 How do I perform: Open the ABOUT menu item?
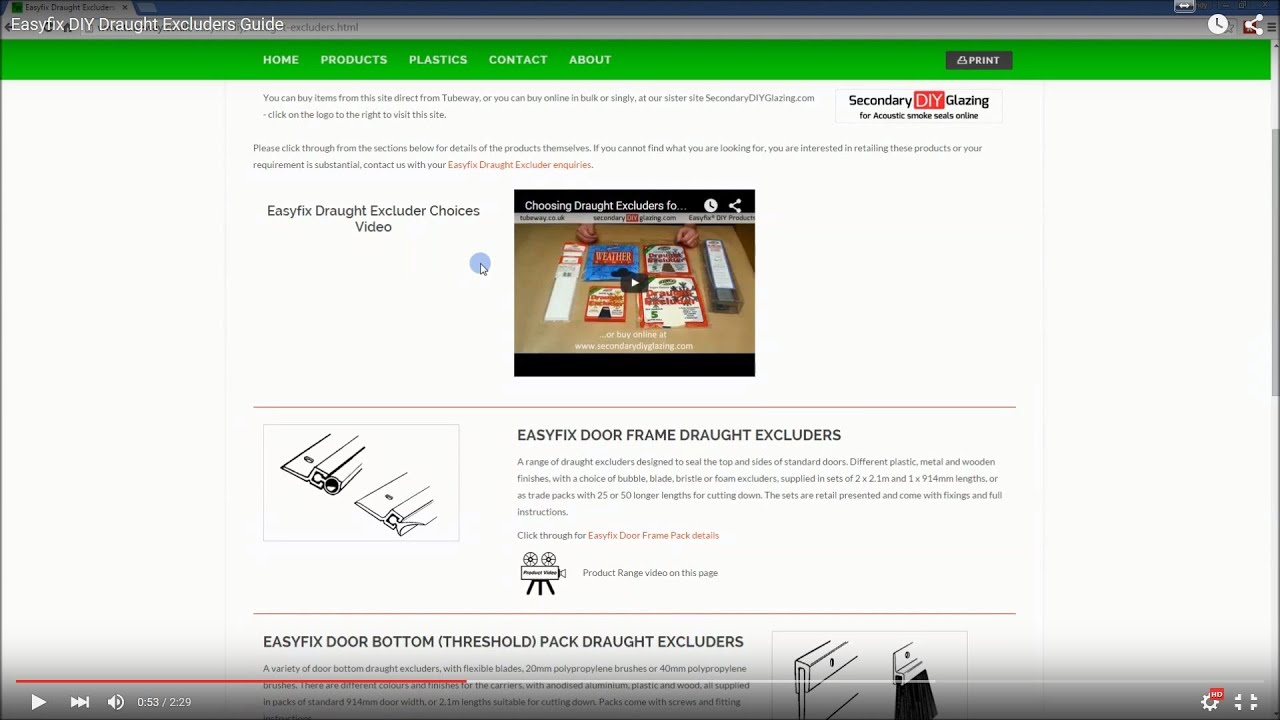point(590,60)
